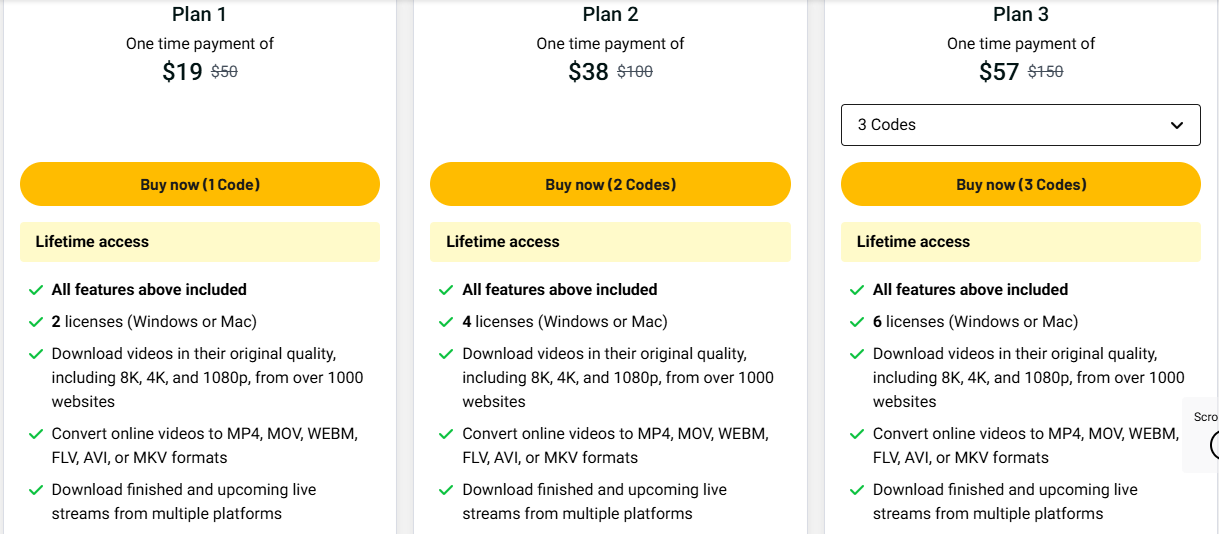Click the green checkmark beside Plan 1's 2 licenses
1219x534 pixels.
pos(36,322)
